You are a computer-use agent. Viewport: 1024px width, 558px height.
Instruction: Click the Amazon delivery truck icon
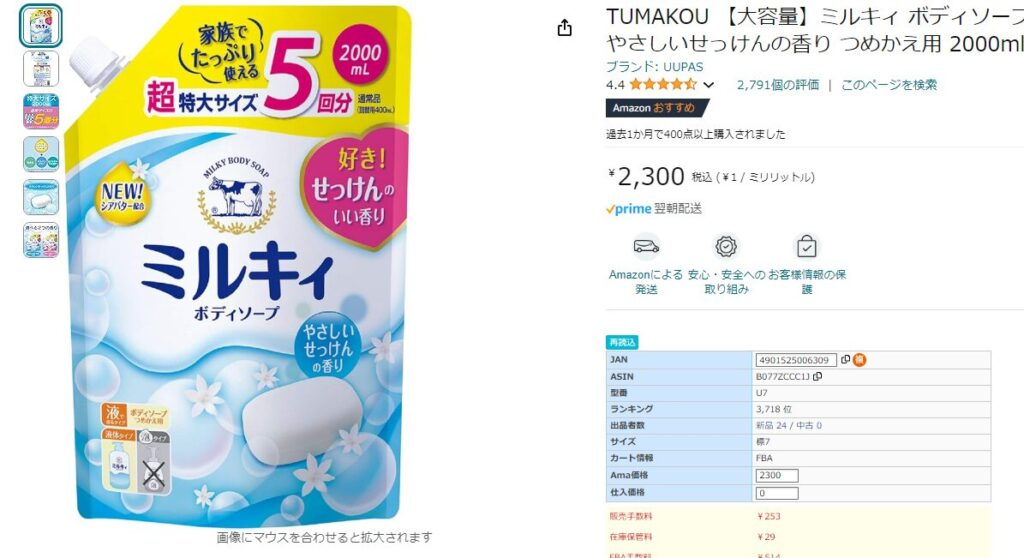[x=646, y=246]
